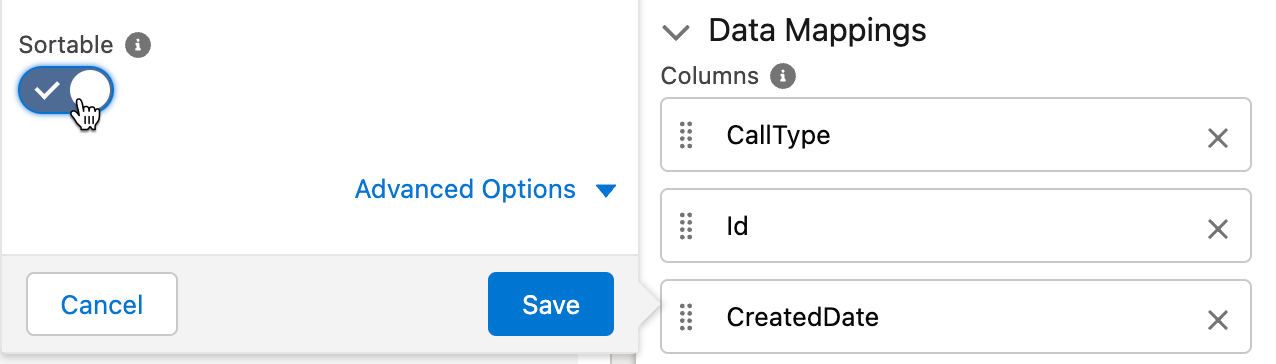This screenshot has height=364, width=1276.
Task: Select the CreatedDate column item
Action: (956, 318)
